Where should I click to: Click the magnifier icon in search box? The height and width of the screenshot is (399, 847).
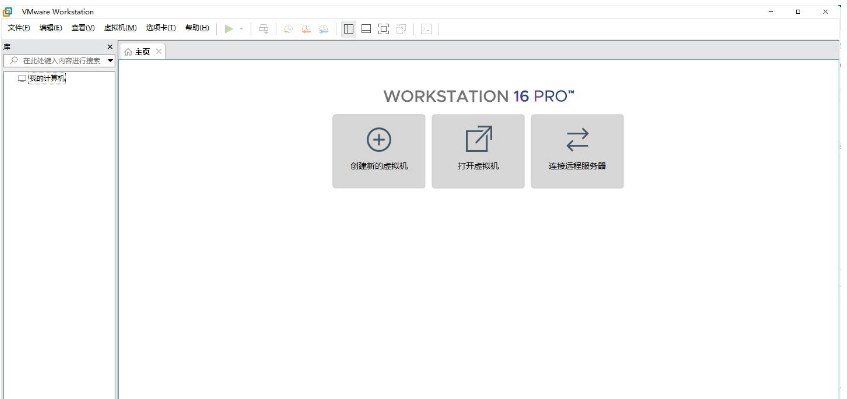pyautogui.click(x=14, y=60)
